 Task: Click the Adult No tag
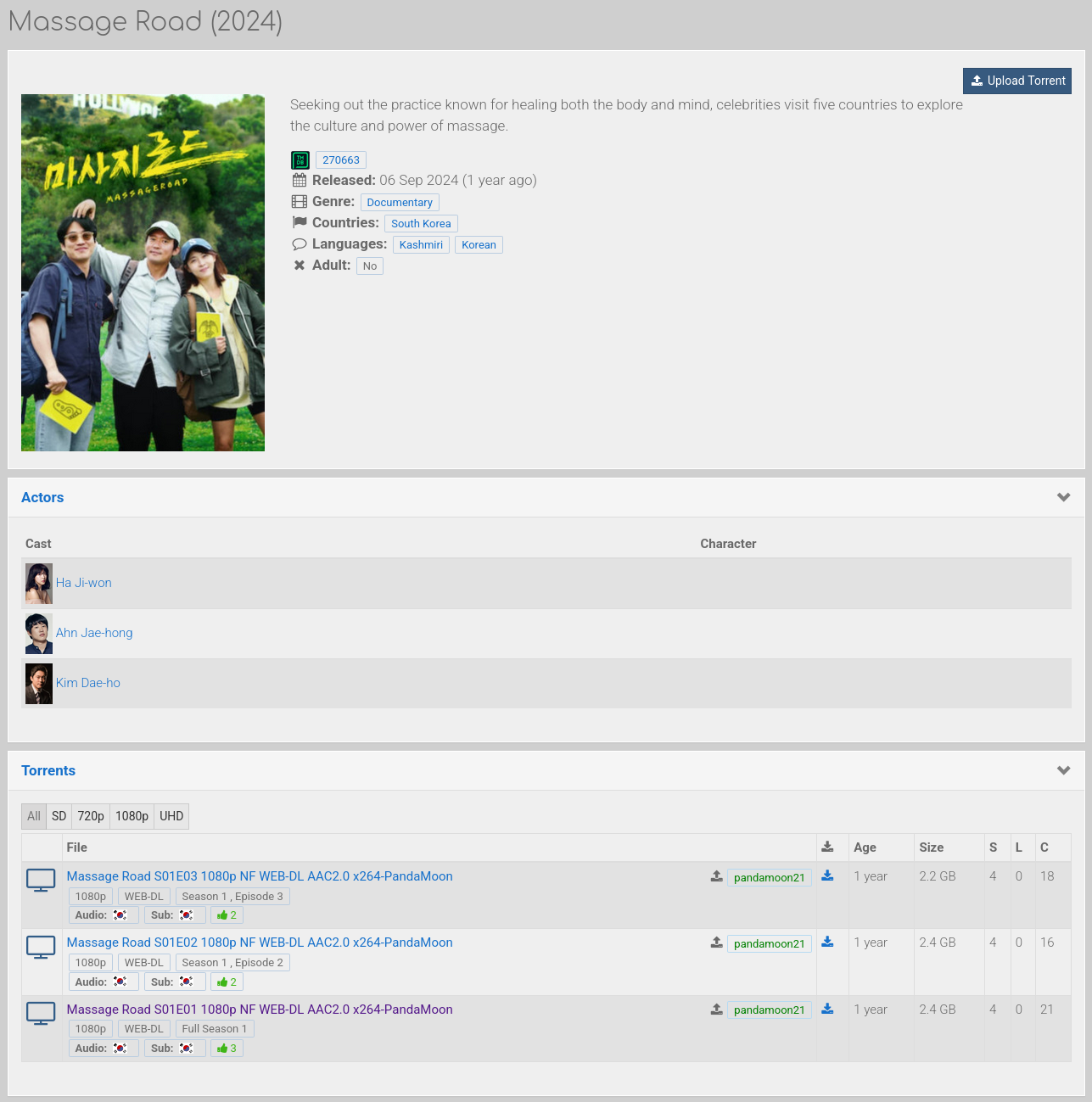tap(370, 266)
